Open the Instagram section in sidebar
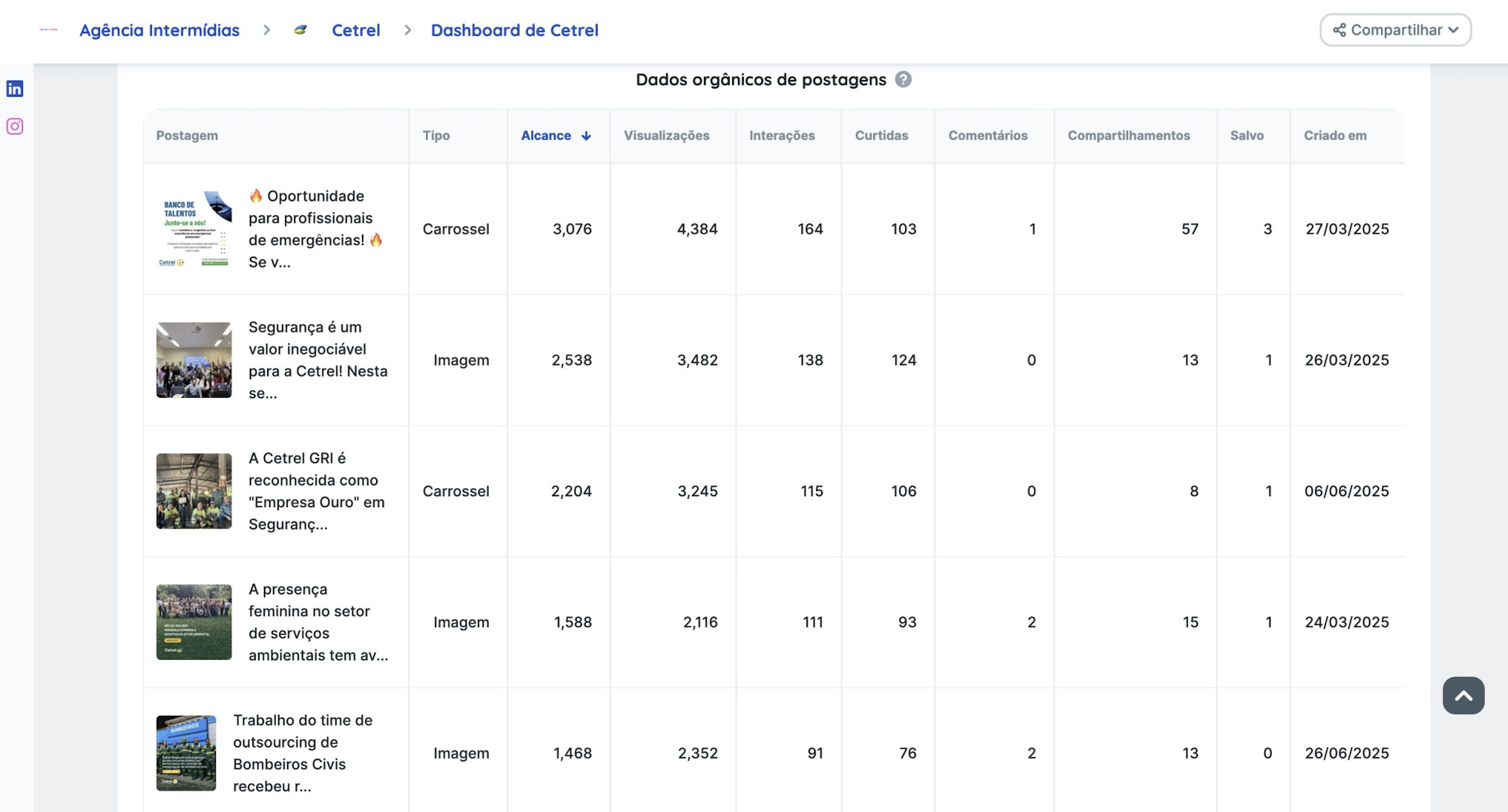The width and height of the screenshot is (1508, 812). [15, 126]
